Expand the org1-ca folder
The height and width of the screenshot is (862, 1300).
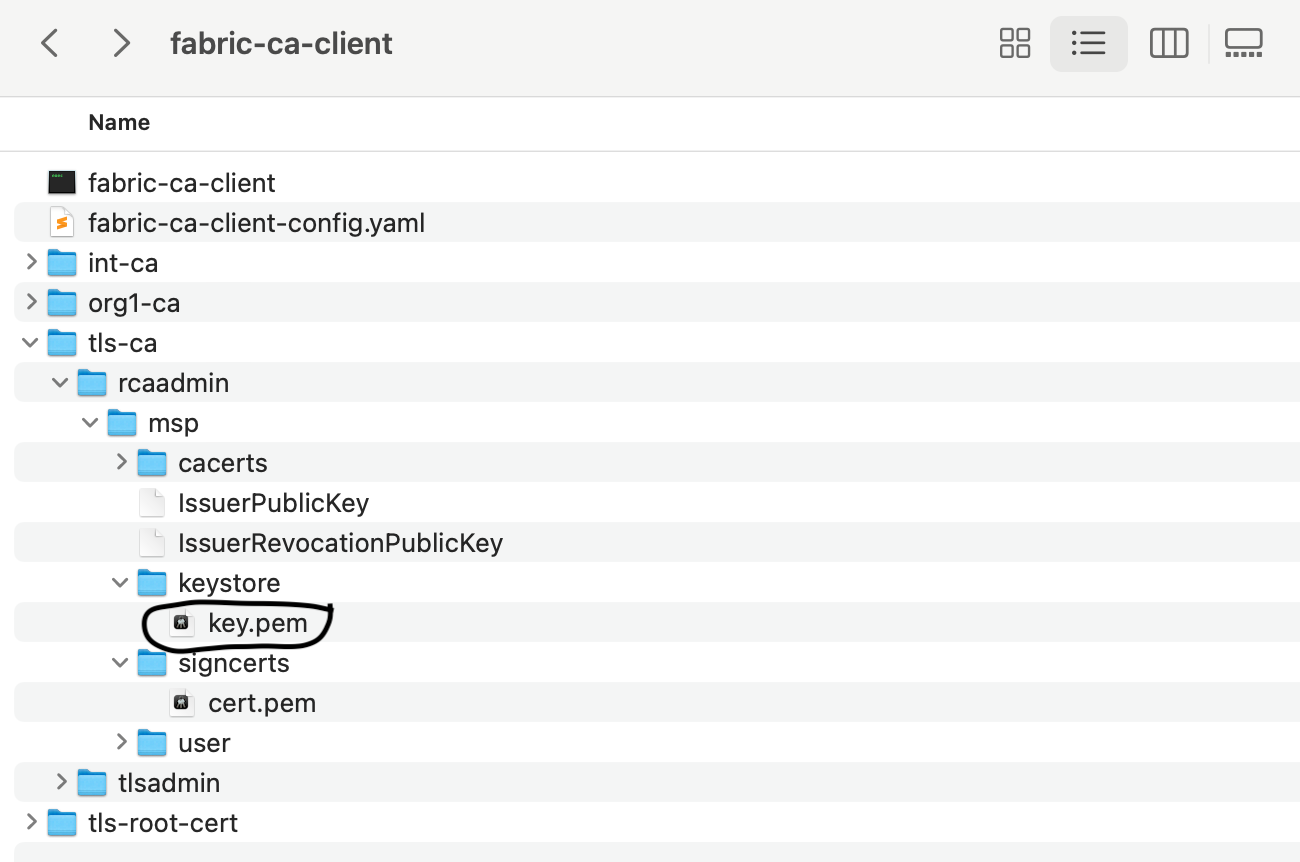tap(31, 302)
